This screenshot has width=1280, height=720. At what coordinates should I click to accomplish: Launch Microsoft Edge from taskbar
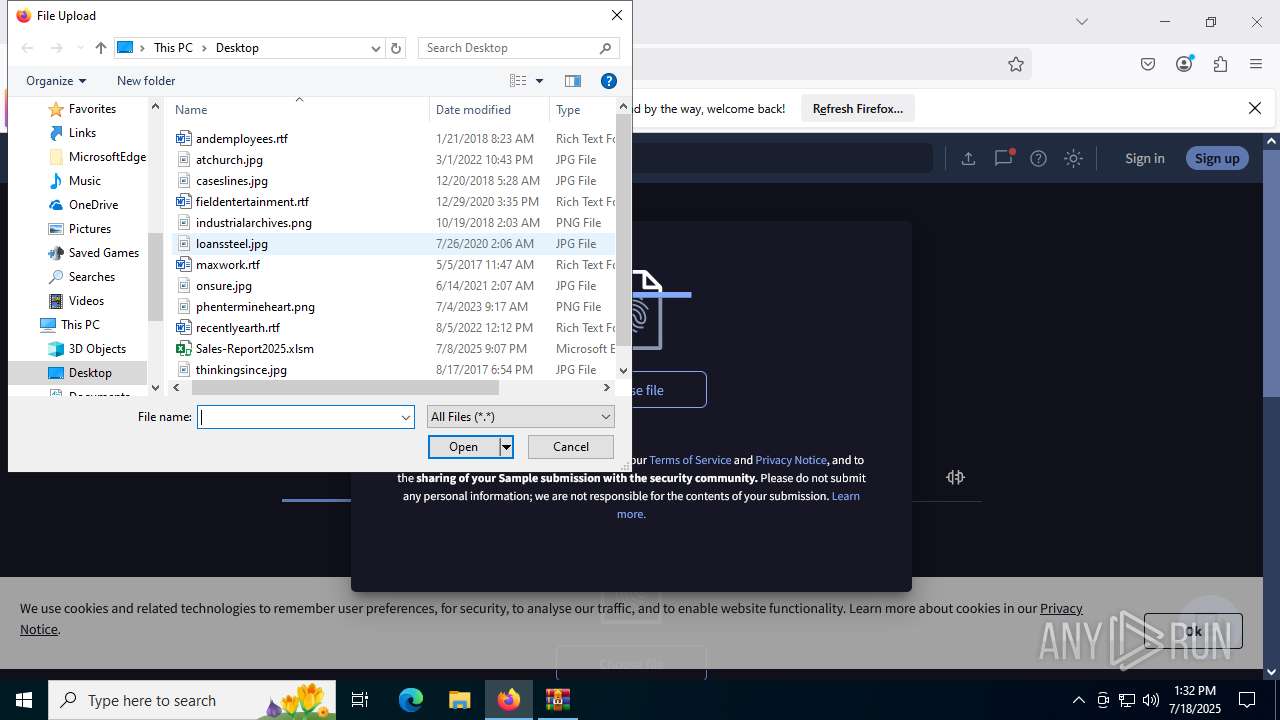tap(411, 700)
